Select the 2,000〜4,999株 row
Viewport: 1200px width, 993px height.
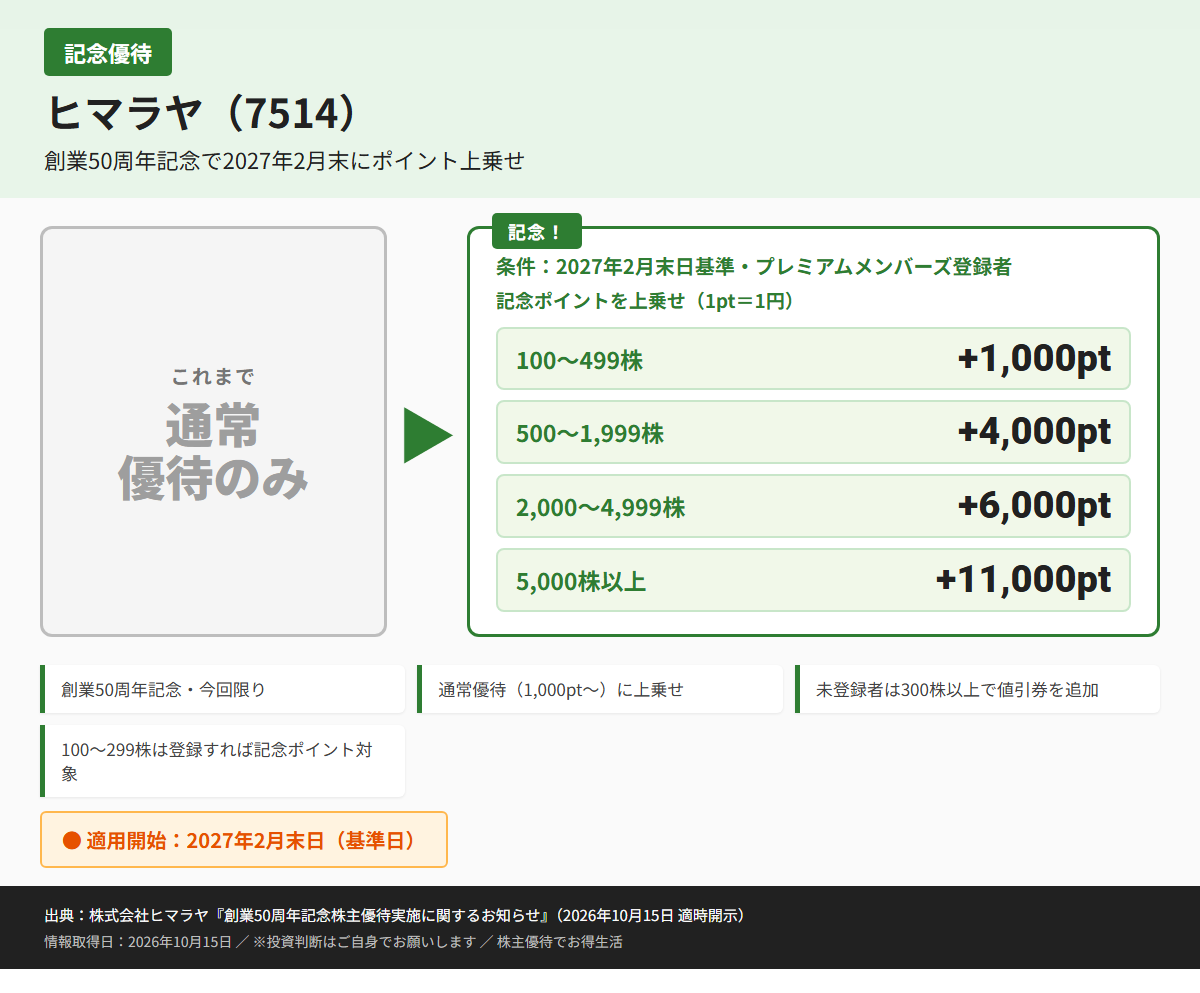(x=813, y=506)
